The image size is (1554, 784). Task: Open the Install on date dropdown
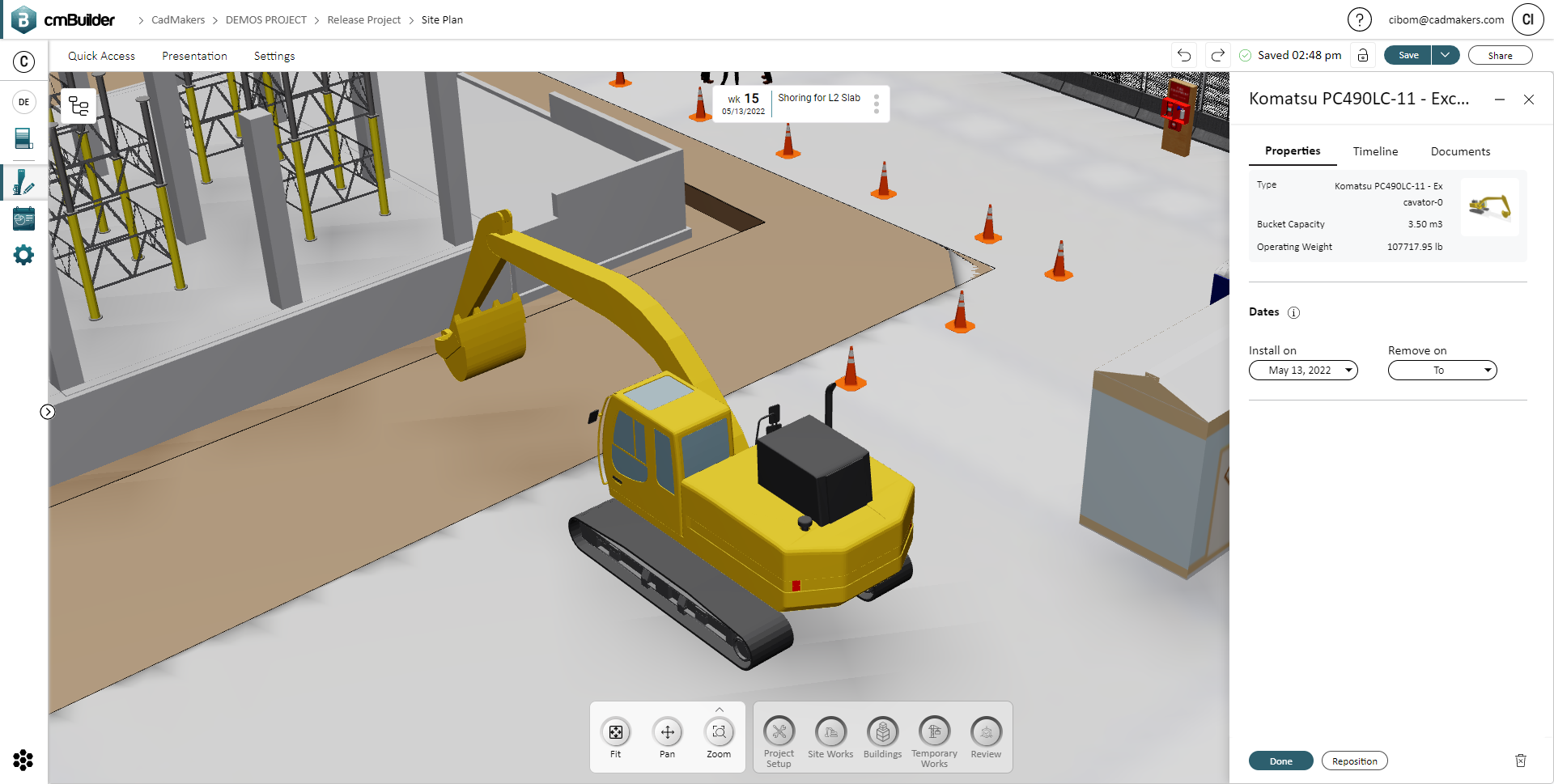pyautogui.click(x=1303, y=371)
